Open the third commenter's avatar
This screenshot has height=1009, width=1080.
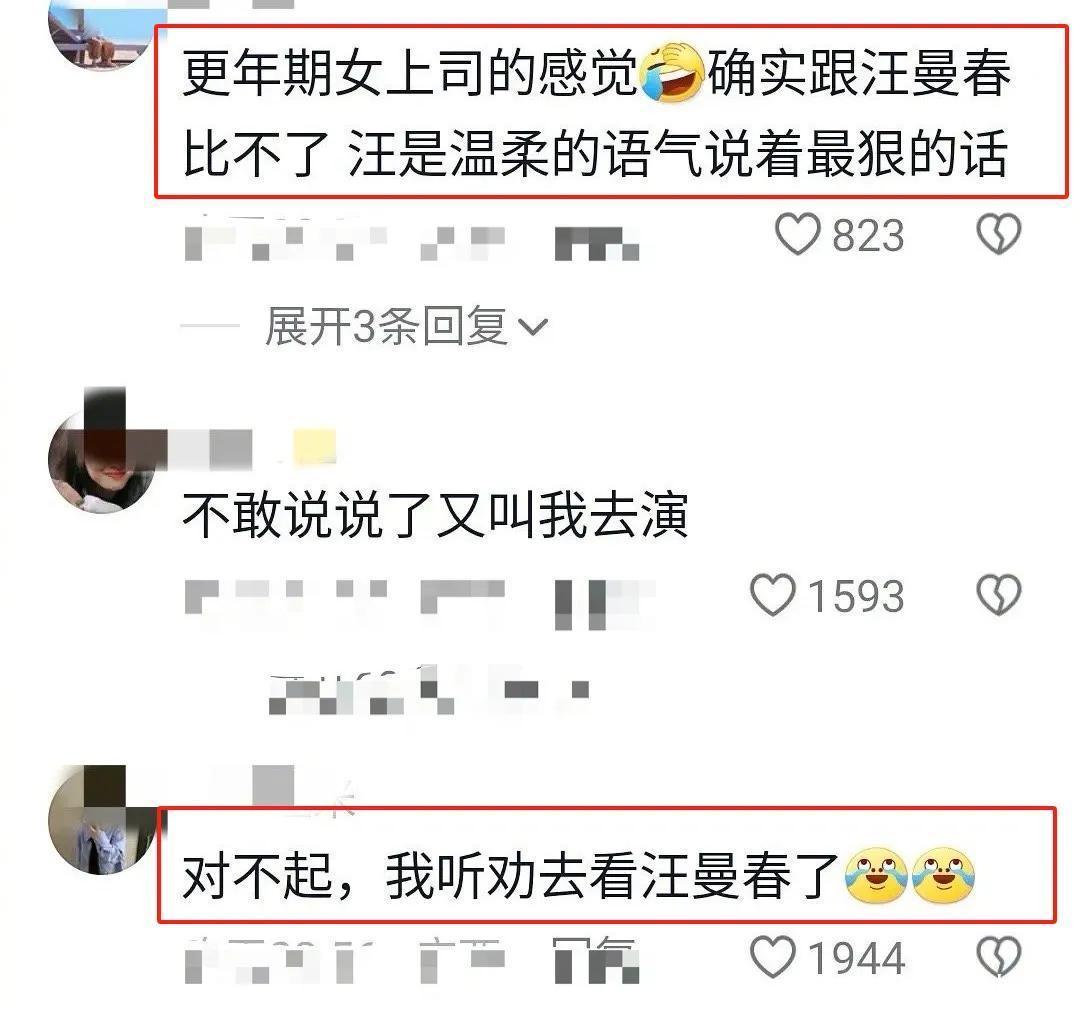pyautogui.click(x=103, y=821)
